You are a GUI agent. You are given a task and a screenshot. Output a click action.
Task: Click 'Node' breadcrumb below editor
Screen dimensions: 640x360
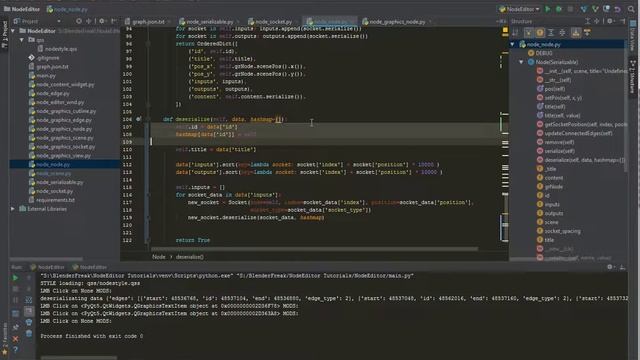[158, 257]
